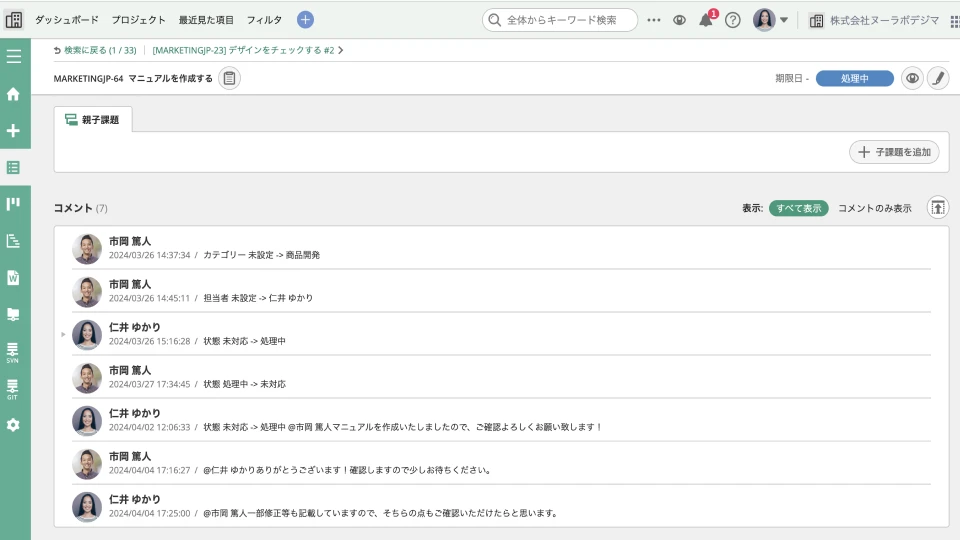960x540 pixels.
Task: Click the コメント (7) heading
Action: 80,208
